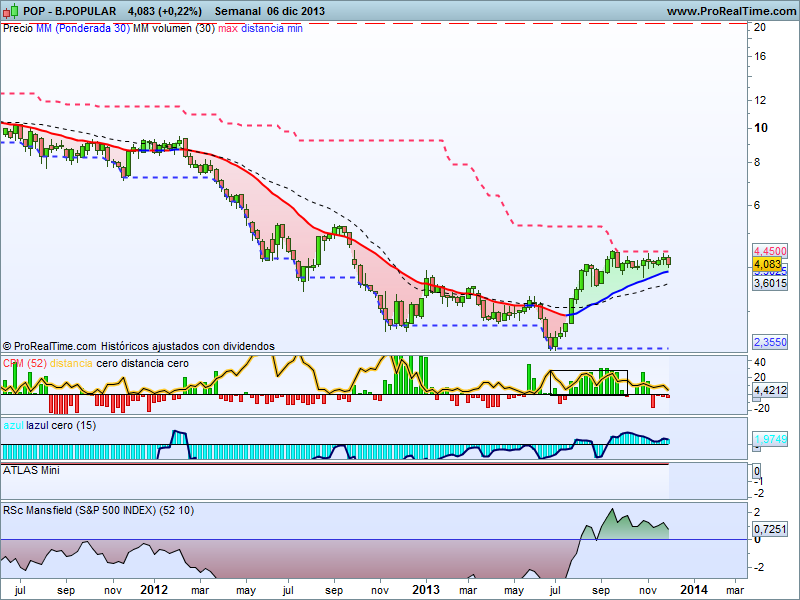Open the 'ATLAS Mini' indicator panel label
800x600 pixels.
(x=31, y=469)
